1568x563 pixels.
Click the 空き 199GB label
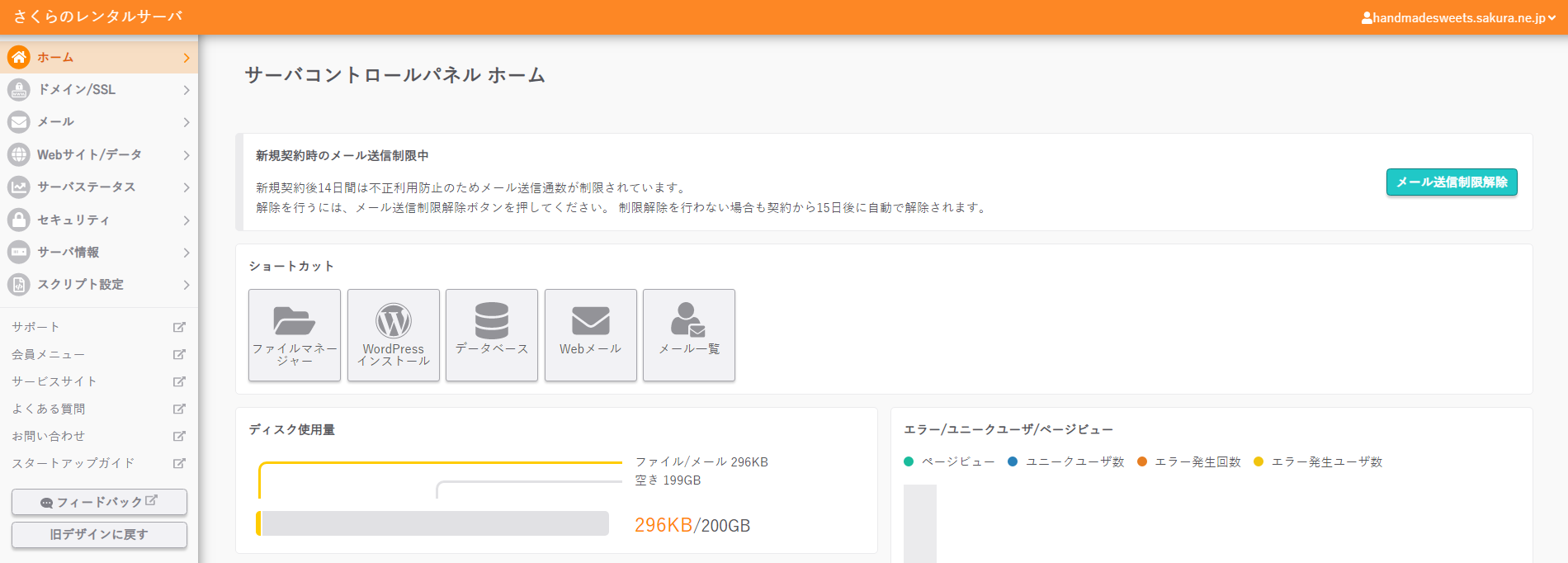668,480
